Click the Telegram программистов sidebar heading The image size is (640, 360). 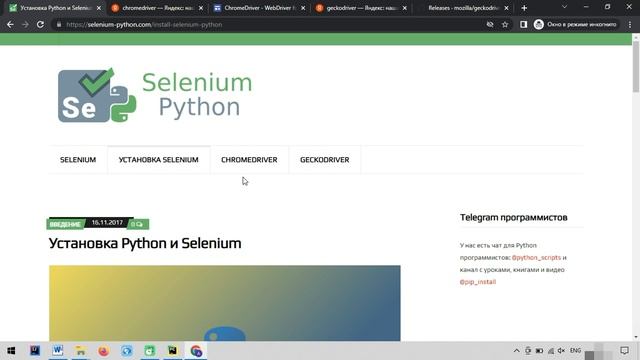tap(513, 218)
